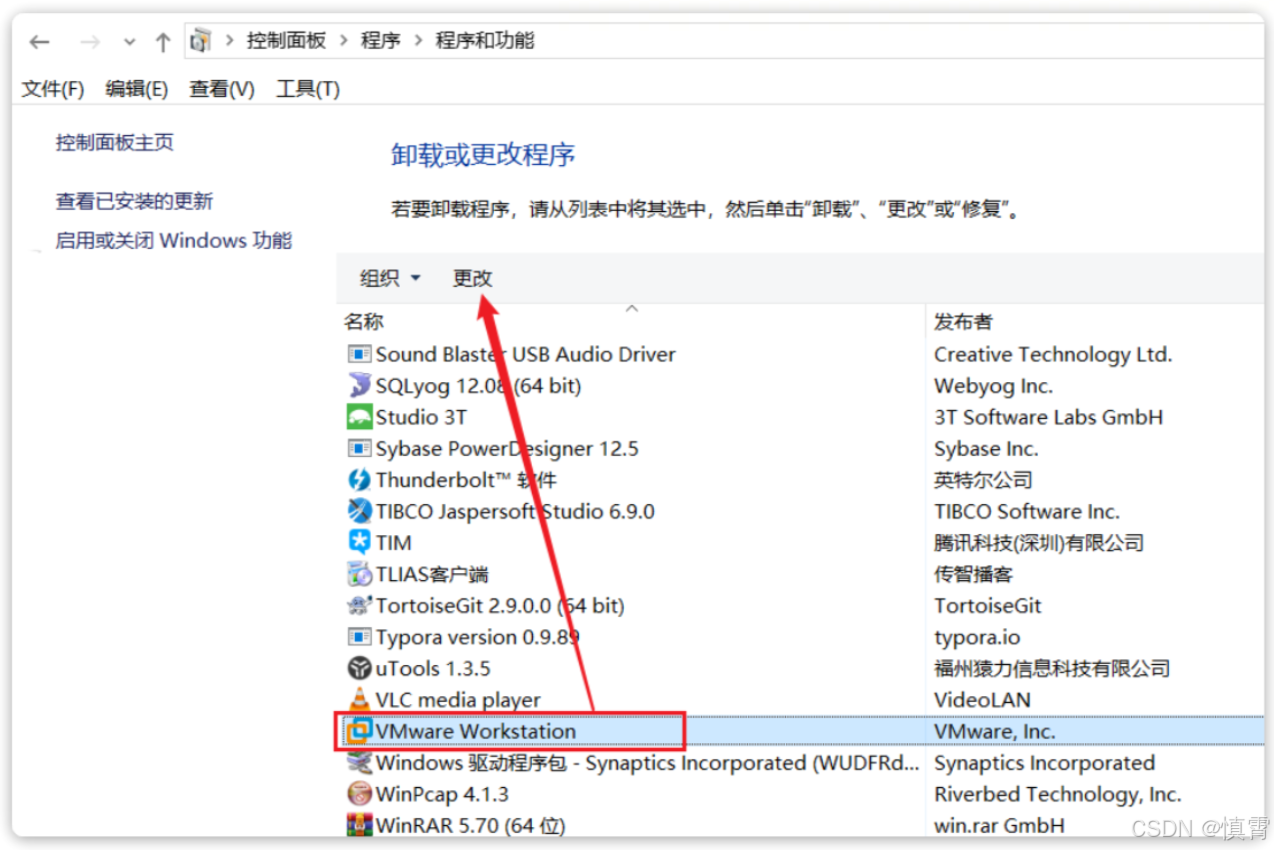Click publisher VideoLAN
The height and width of the screenshot is (850, 1274).
click(982, 699)
